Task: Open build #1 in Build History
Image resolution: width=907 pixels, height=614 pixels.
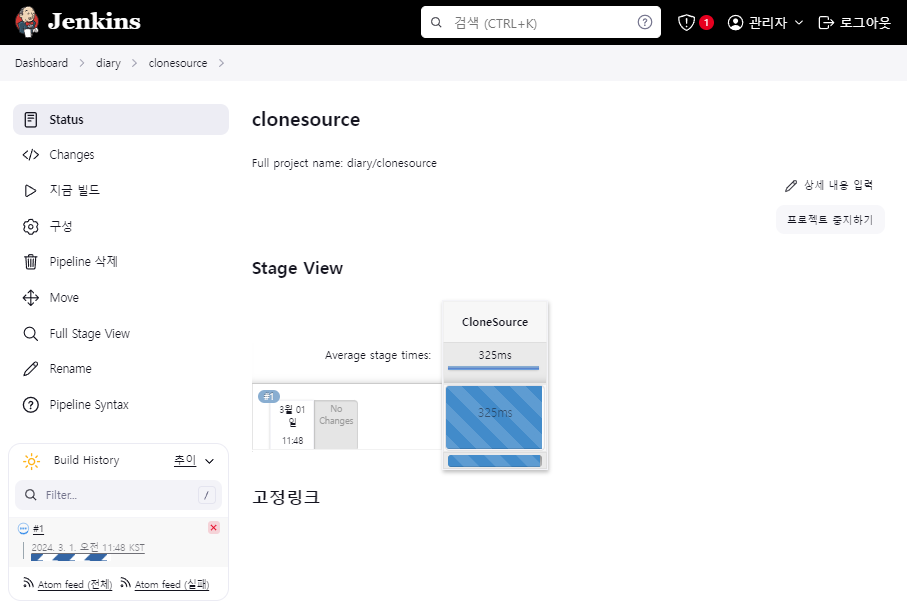Action: tap(38, 529)
